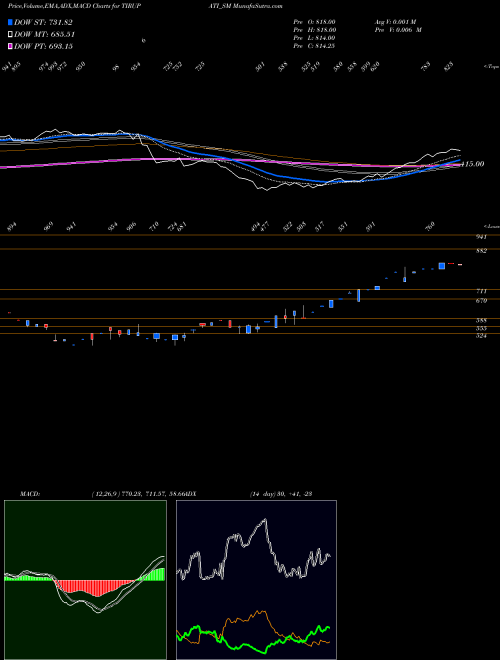This screenshot has width=500, height=660.
Task: Click the 'Lows' label at the right edge
Action: 492,226
